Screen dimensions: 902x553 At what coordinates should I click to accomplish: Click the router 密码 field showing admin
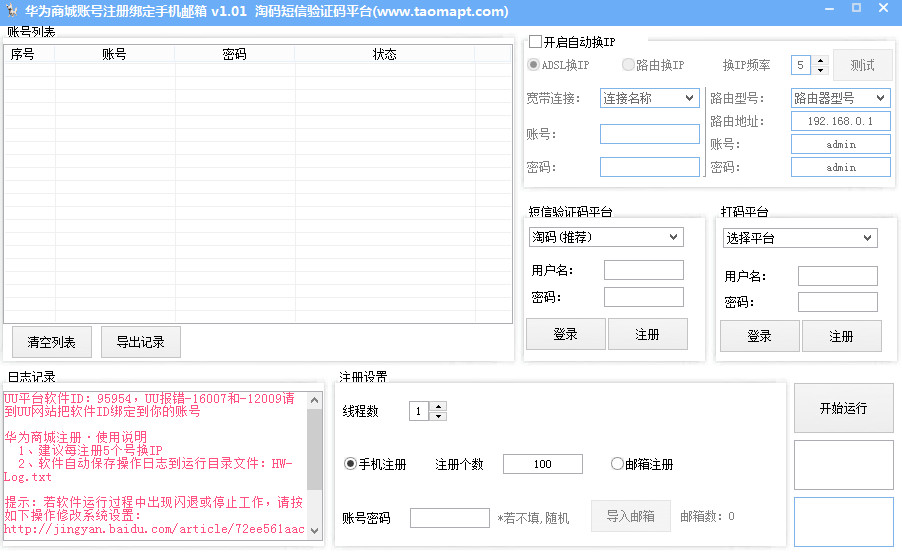[840, 167]
